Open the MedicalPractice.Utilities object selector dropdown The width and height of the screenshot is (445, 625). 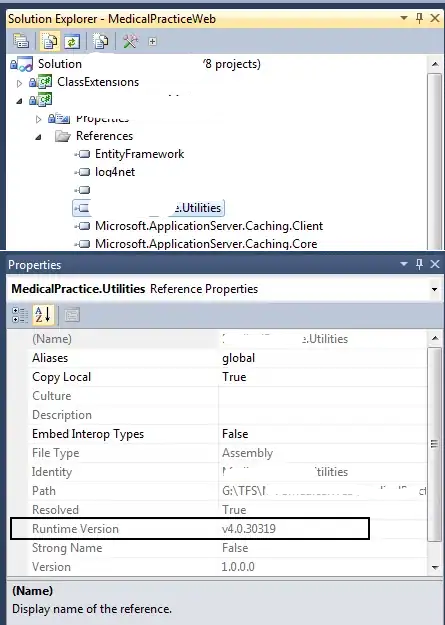point(435,289)
